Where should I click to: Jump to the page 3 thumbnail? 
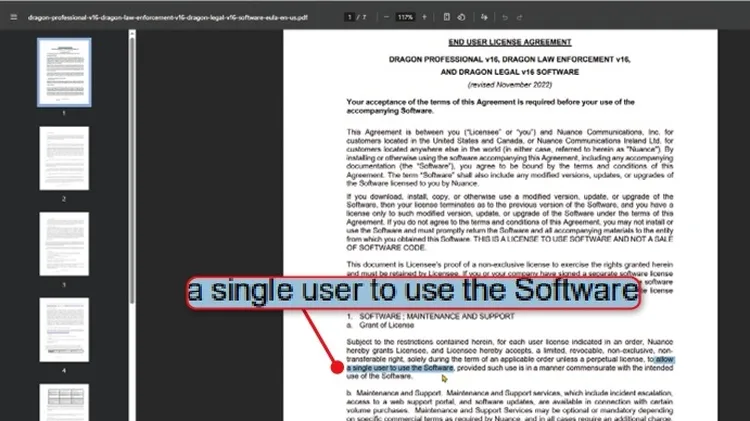coord(64,243)
